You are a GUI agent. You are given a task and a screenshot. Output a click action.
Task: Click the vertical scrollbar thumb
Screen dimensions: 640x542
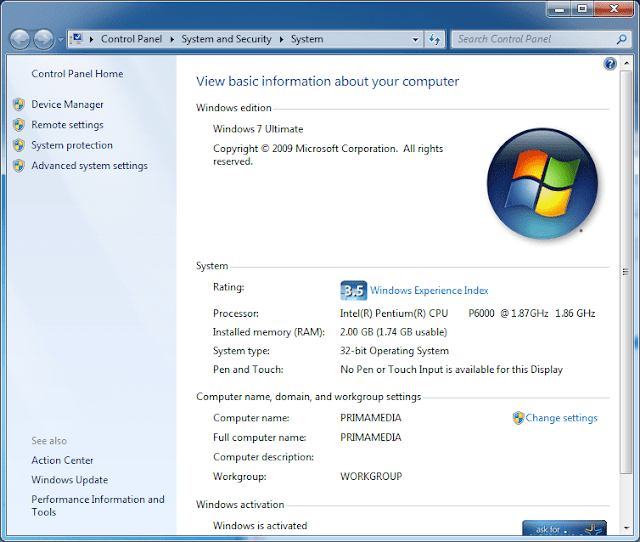(626, 272)
